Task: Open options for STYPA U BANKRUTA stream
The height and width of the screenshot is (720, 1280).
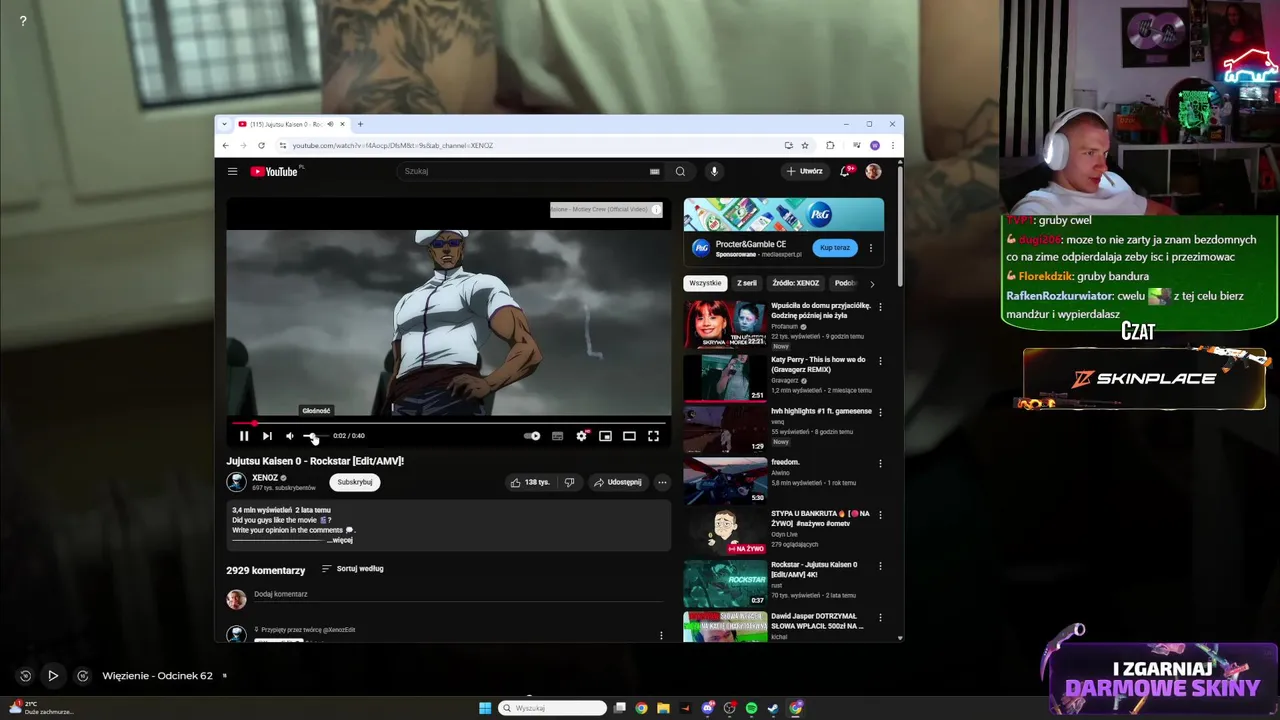Action: tap(880, 515)
